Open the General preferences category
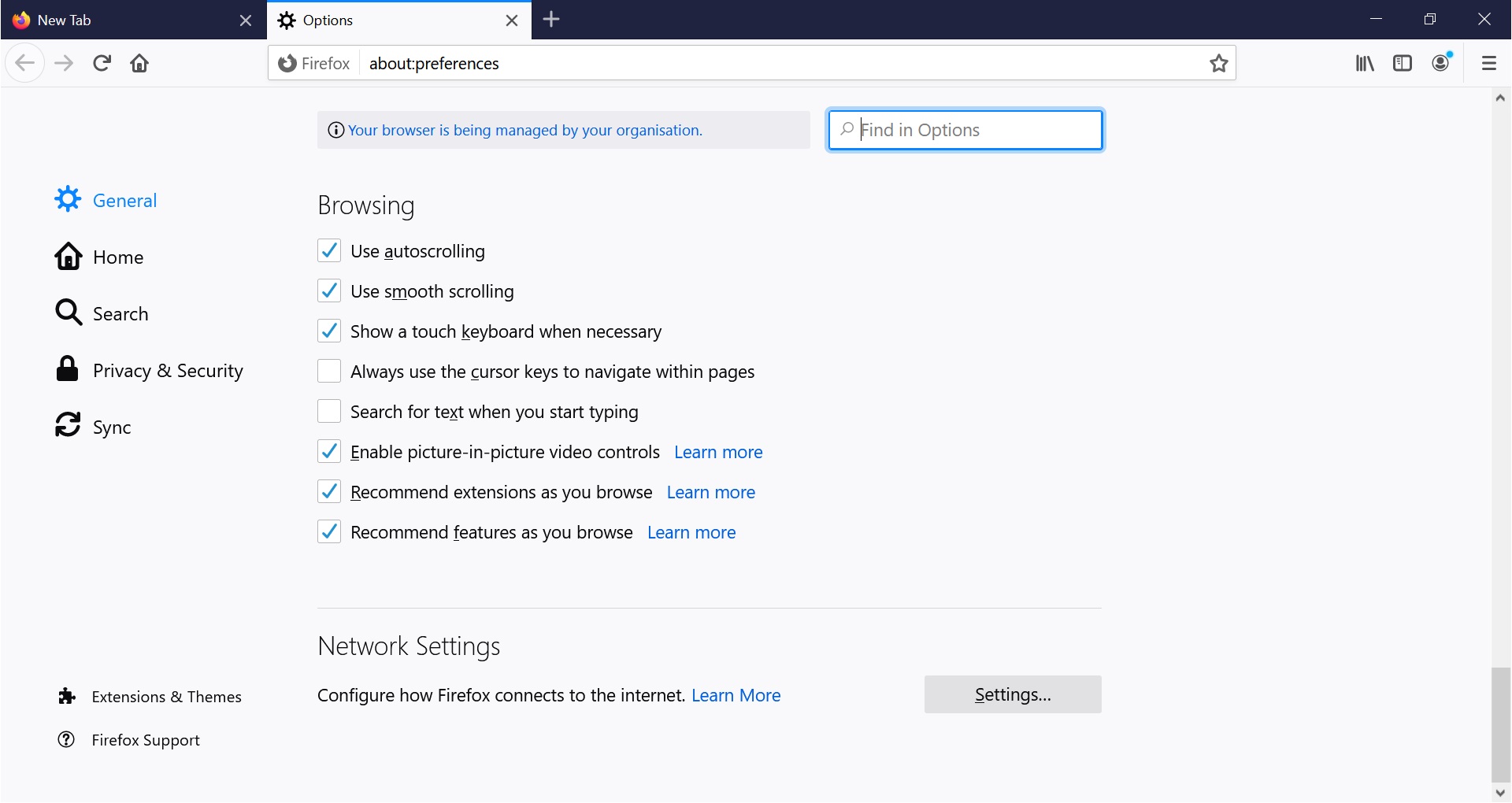This screenshot has height=803, width=1512. [x=106, y=200]
